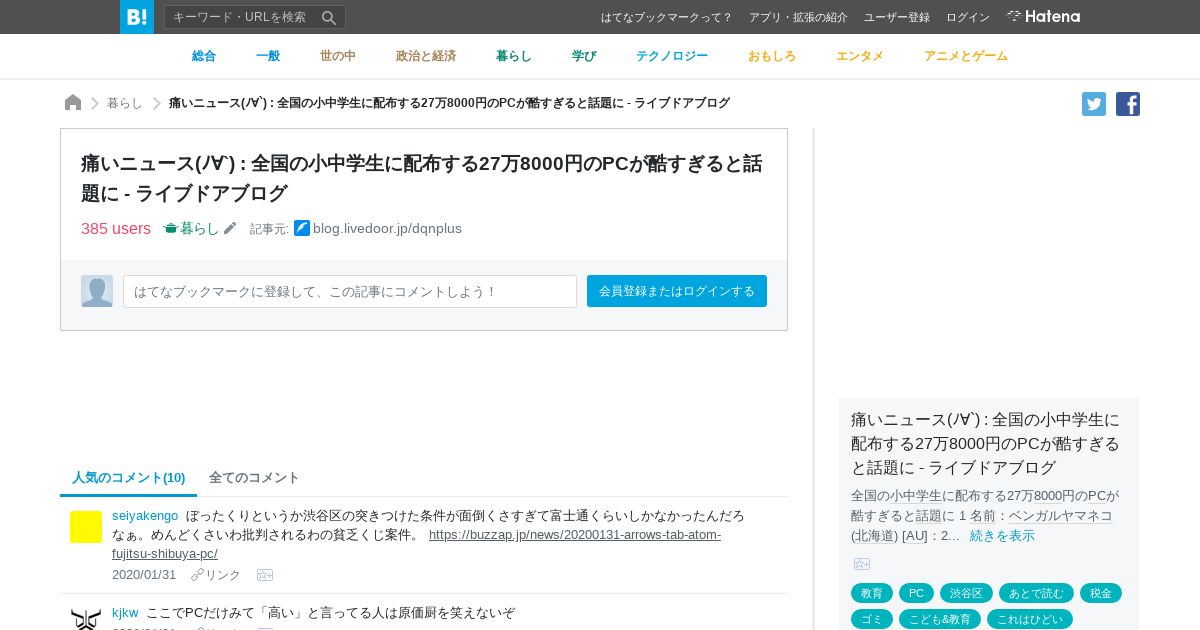Switch to 人気のコメント(10) tab

129,478
